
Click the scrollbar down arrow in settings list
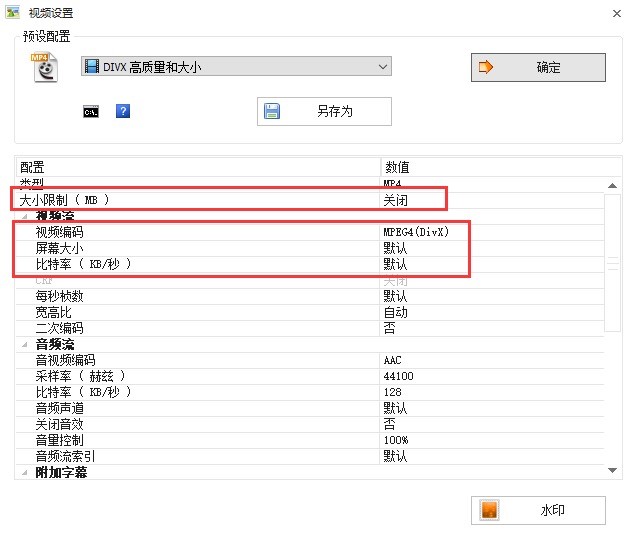point(612,470)
